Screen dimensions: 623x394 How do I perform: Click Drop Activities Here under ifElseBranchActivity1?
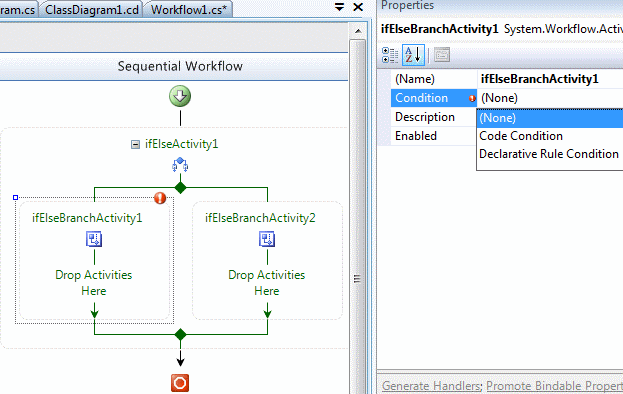[x=94, y=283]
